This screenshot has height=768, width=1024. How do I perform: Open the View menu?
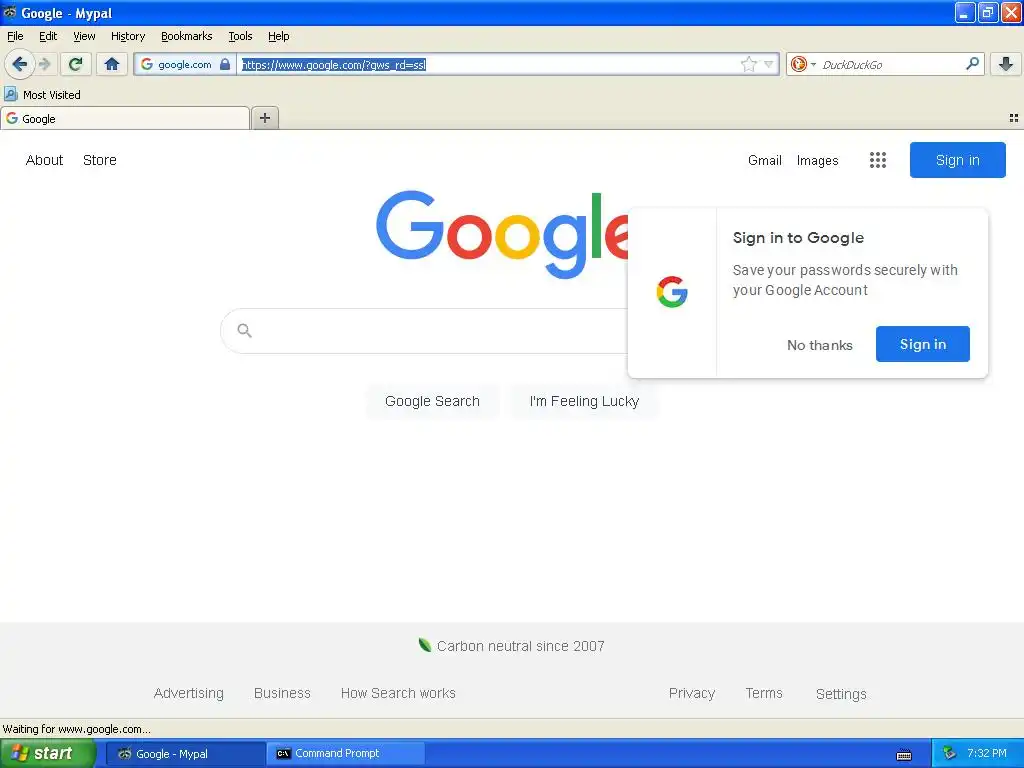[84, 36]
